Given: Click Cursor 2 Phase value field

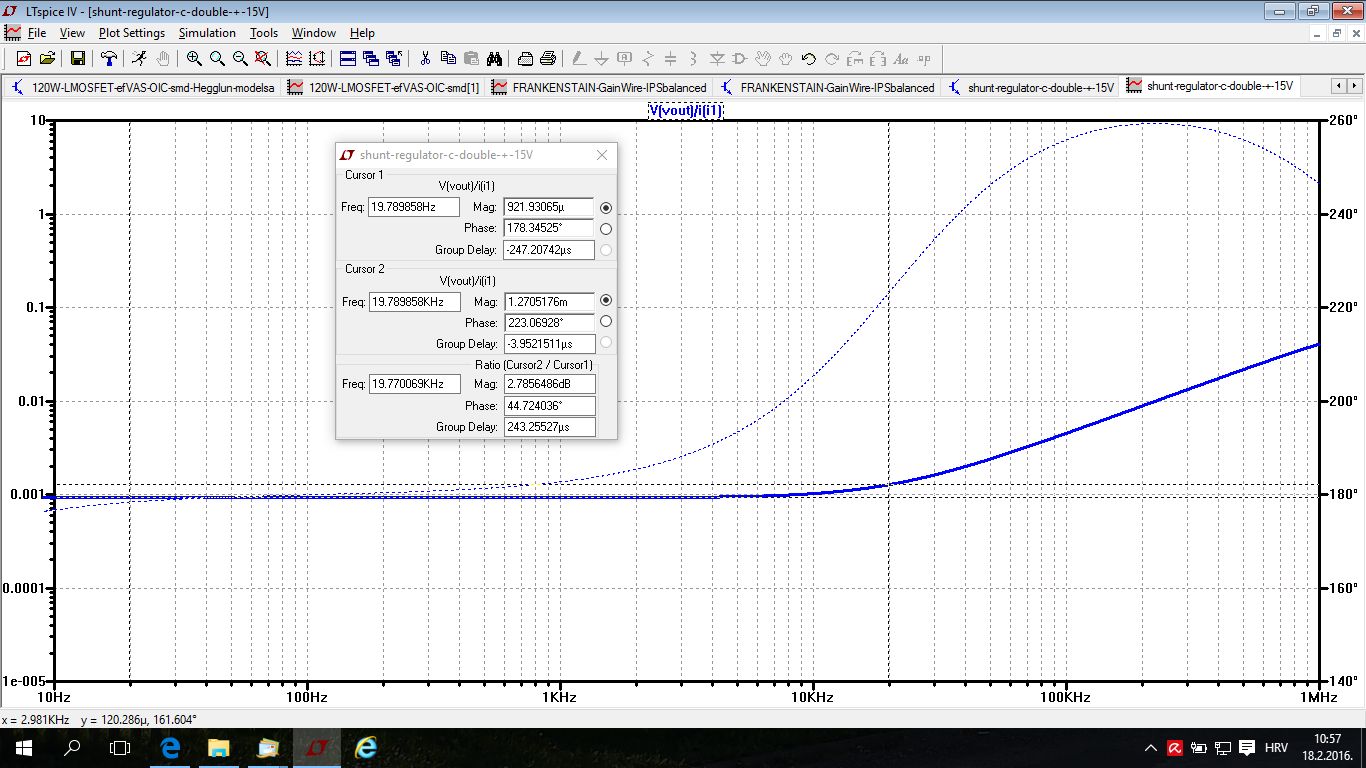Looking at the screenshot, I should pos(549,322).
